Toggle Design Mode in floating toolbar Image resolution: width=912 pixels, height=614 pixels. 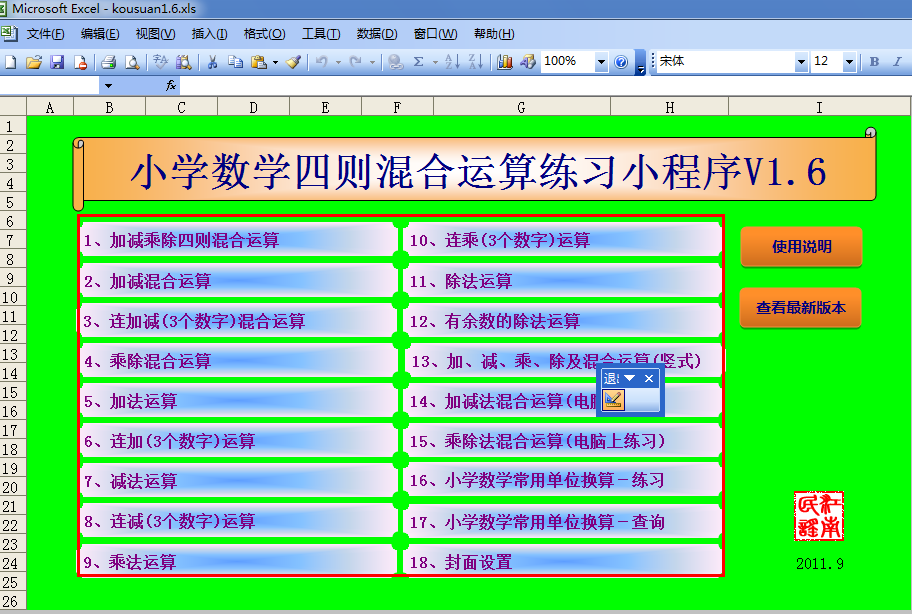[614, 400]
